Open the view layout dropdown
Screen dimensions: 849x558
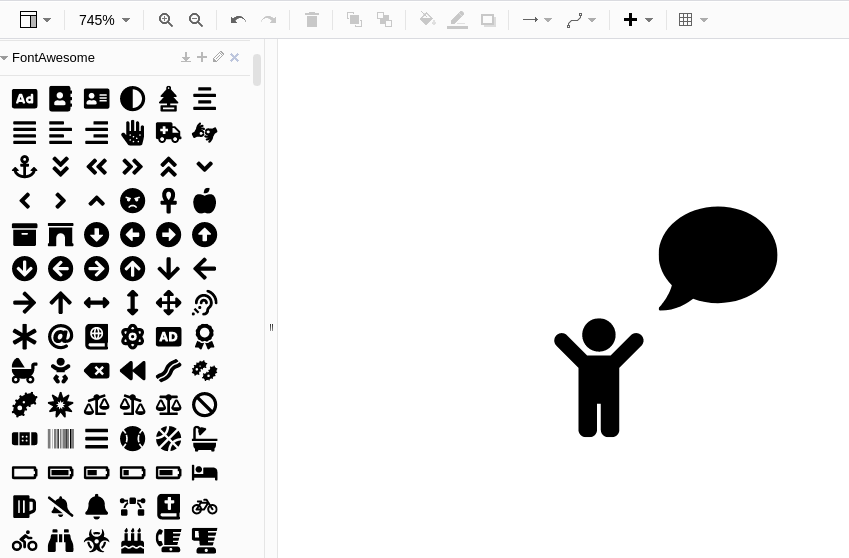click(35, 20)
